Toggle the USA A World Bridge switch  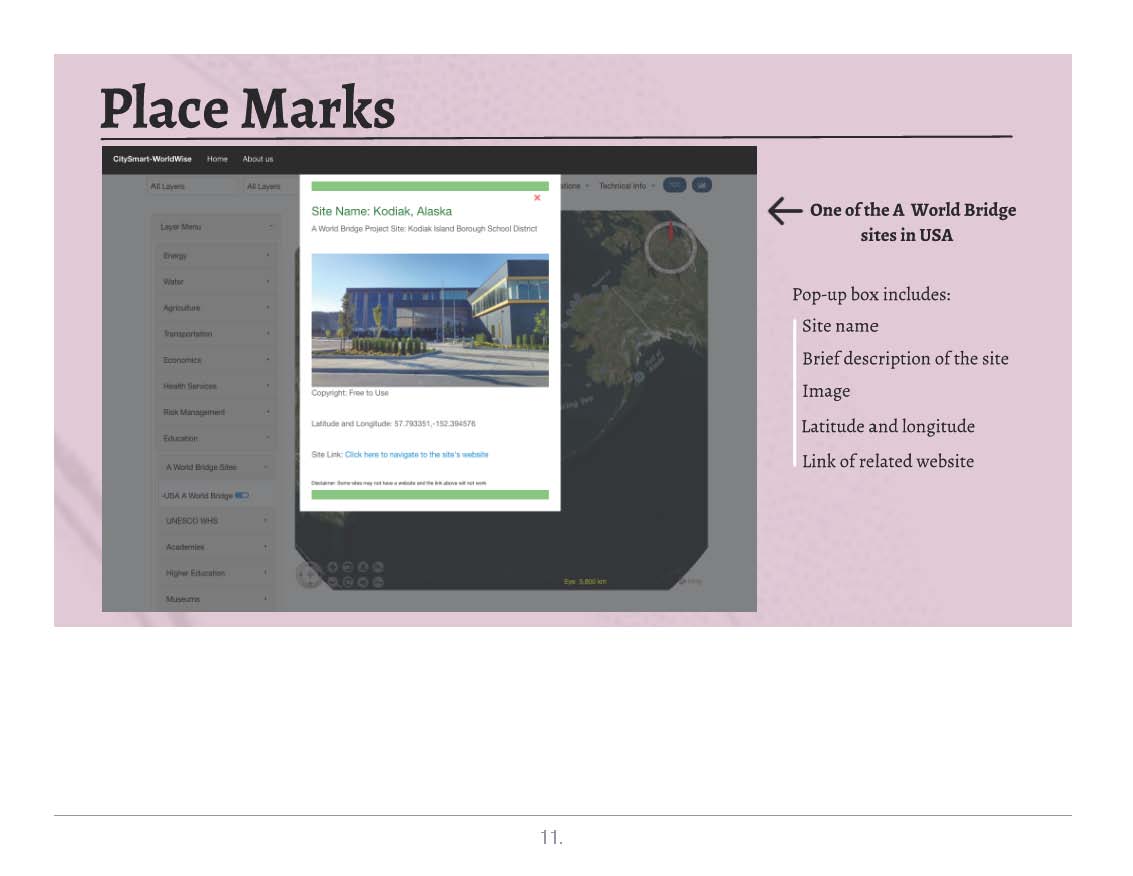point(242,495)
